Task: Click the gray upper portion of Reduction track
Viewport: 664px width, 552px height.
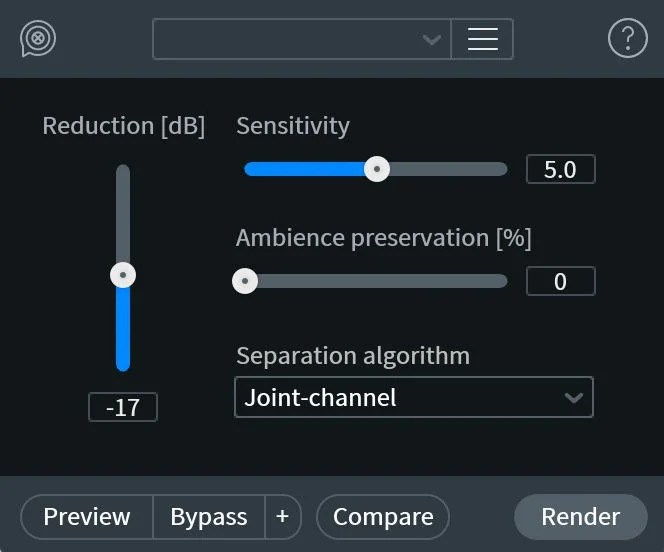Action: pyautogui.click(x=123, y=213)
